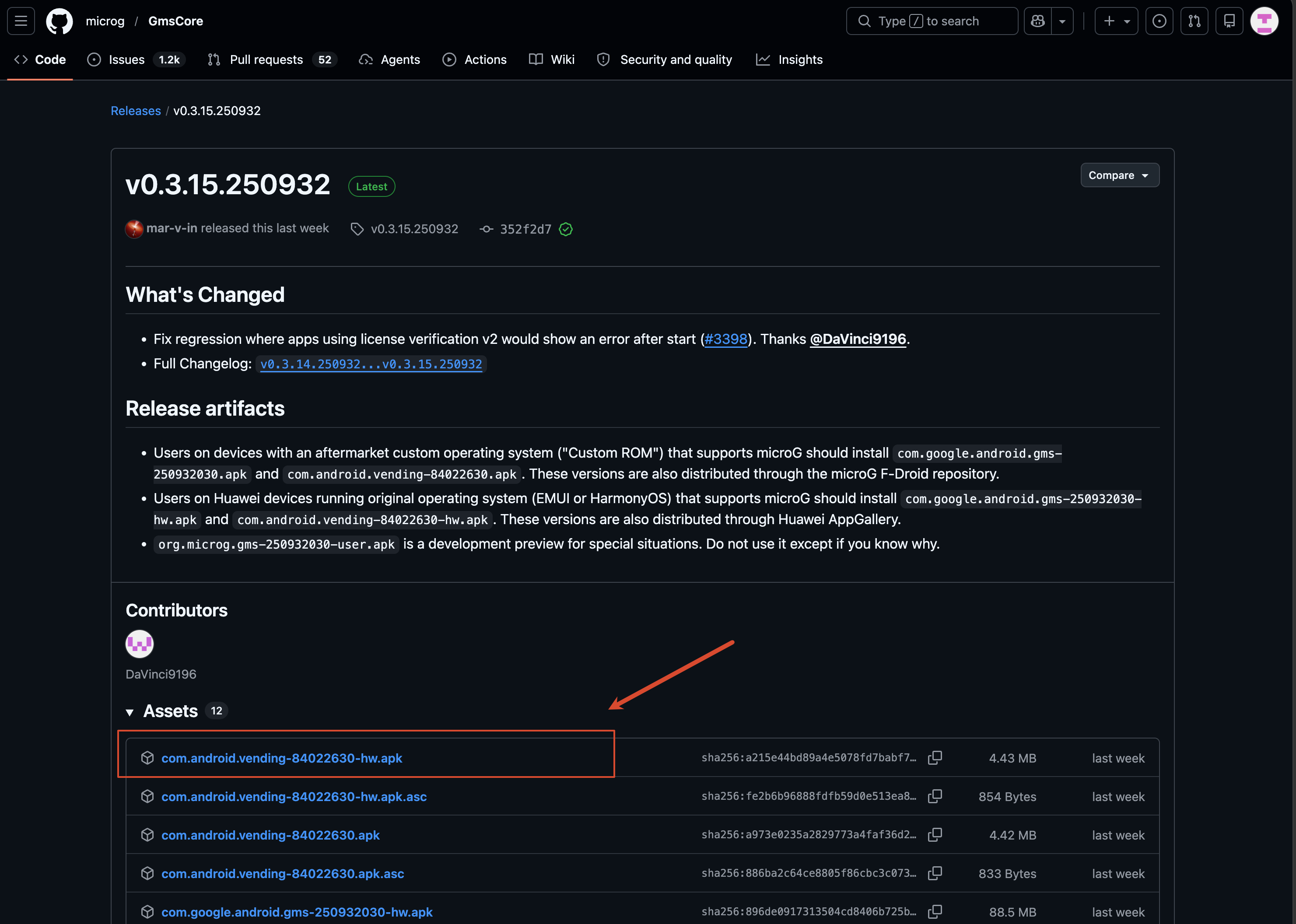
Task: Open @DaVinci9196 mention link
Action: 857,339
